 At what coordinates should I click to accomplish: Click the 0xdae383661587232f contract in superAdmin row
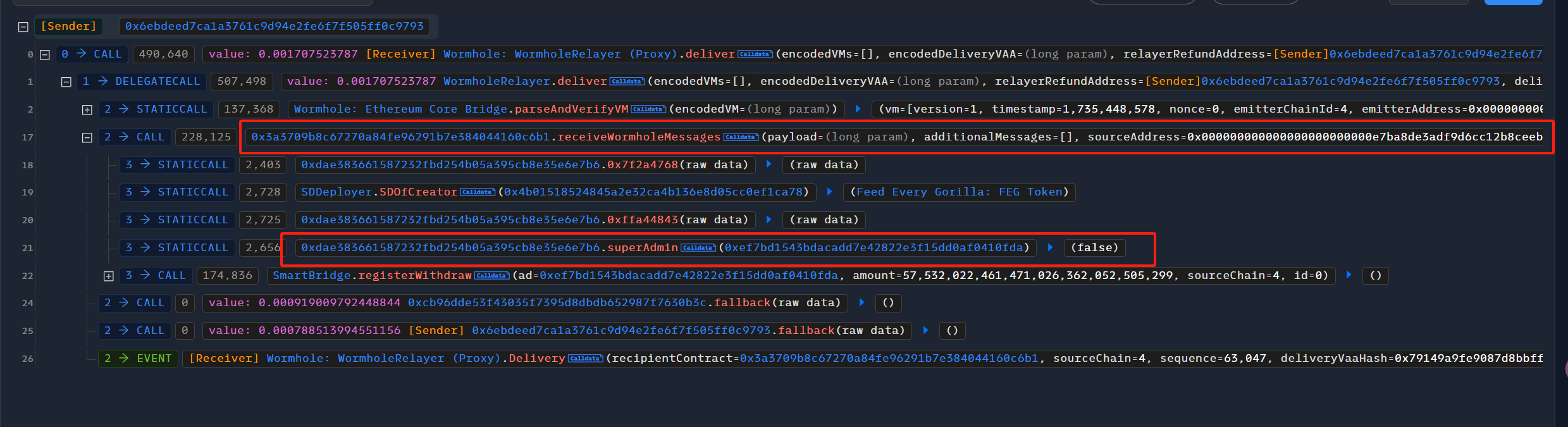click(450, 248)
